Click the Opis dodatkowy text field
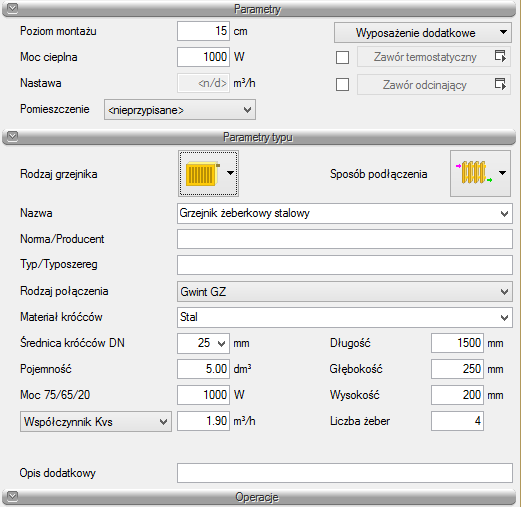 [345, 473]
